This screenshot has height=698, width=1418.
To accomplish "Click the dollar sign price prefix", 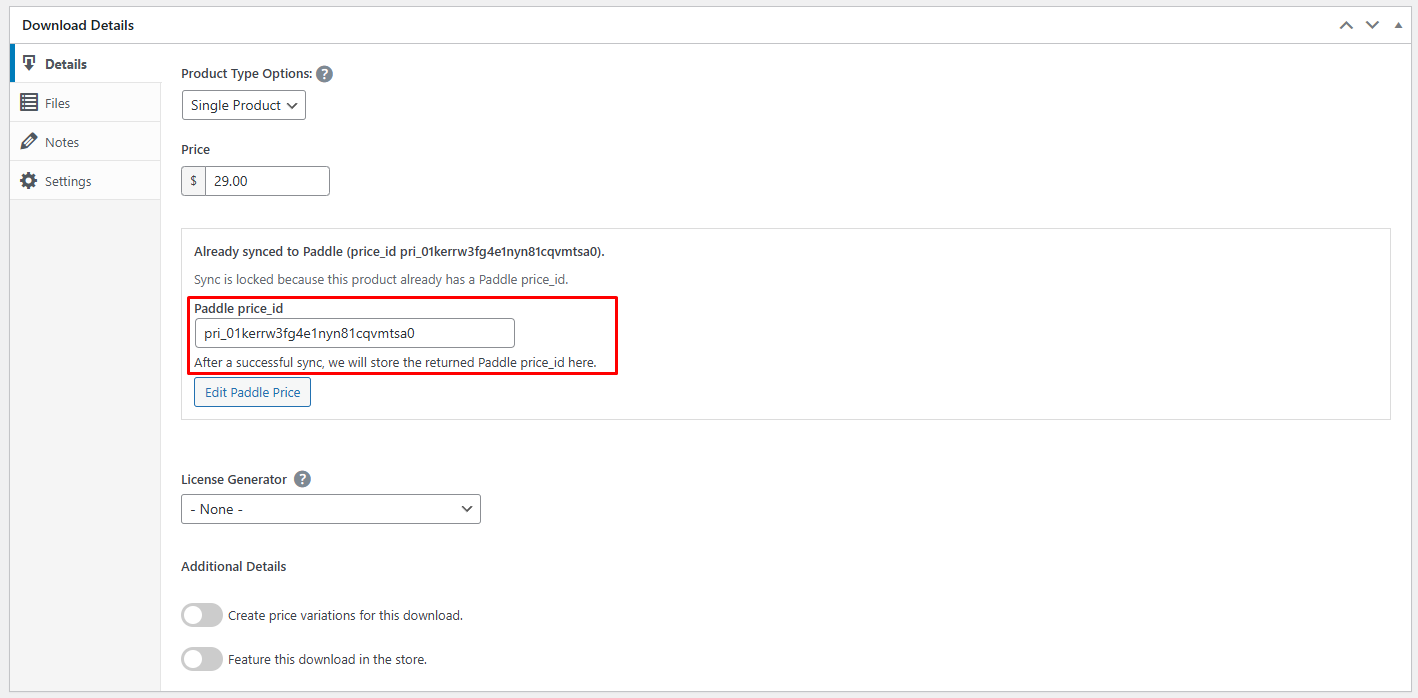I will 193,181.
